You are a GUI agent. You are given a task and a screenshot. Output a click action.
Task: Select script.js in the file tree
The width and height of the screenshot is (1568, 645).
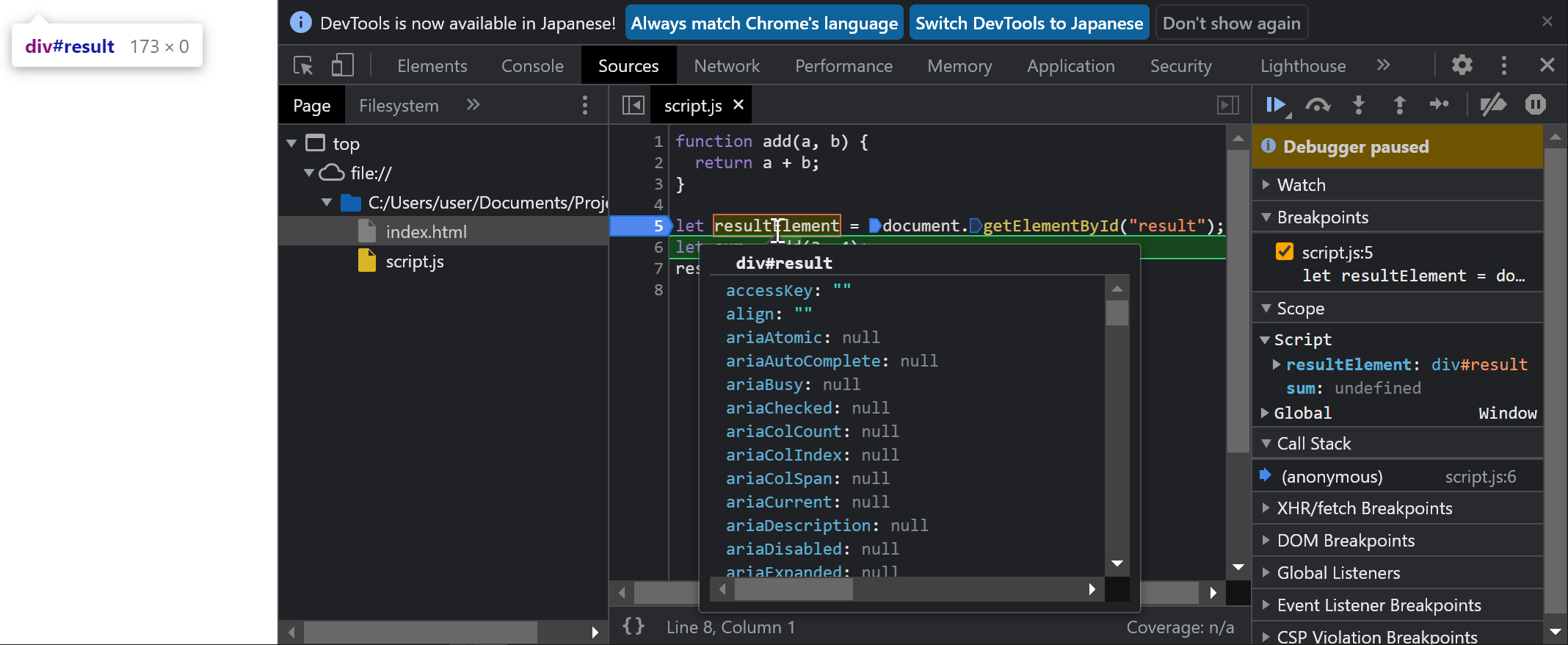click(x=415, y=262)
